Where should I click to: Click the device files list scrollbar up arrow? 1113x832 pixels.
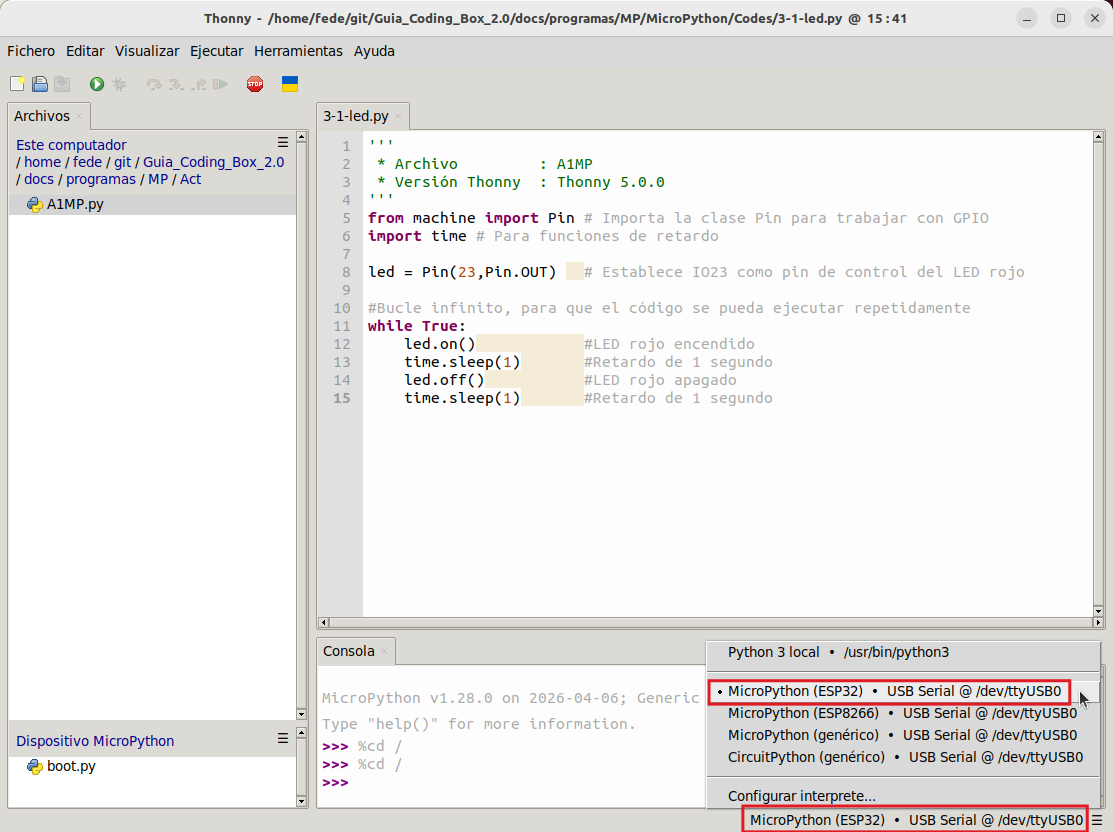301,733
